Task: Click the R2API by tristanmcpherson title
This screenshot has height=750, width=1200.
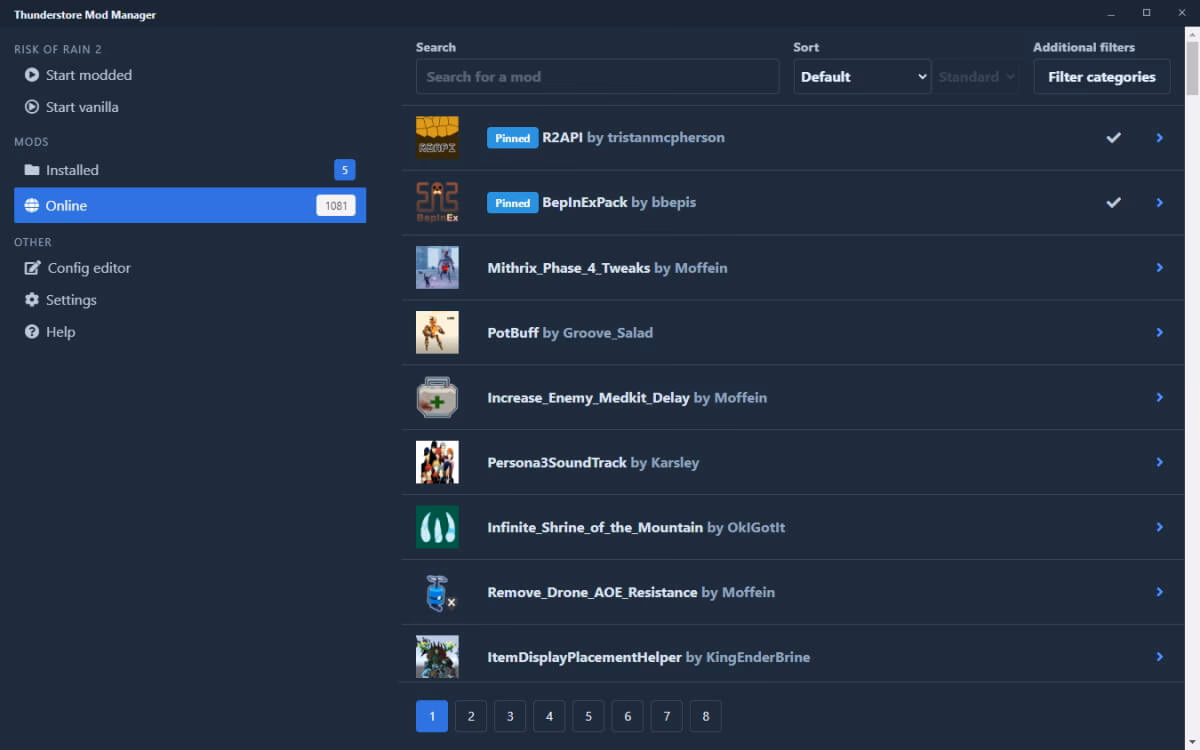Action: coord(633,138)
